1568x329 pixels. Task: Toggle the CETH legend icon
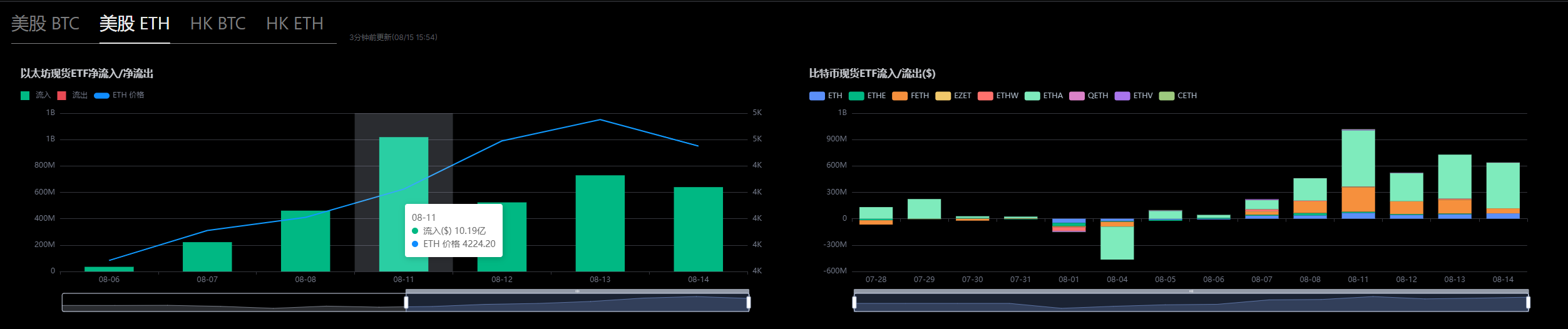(x=1167, y=96)
